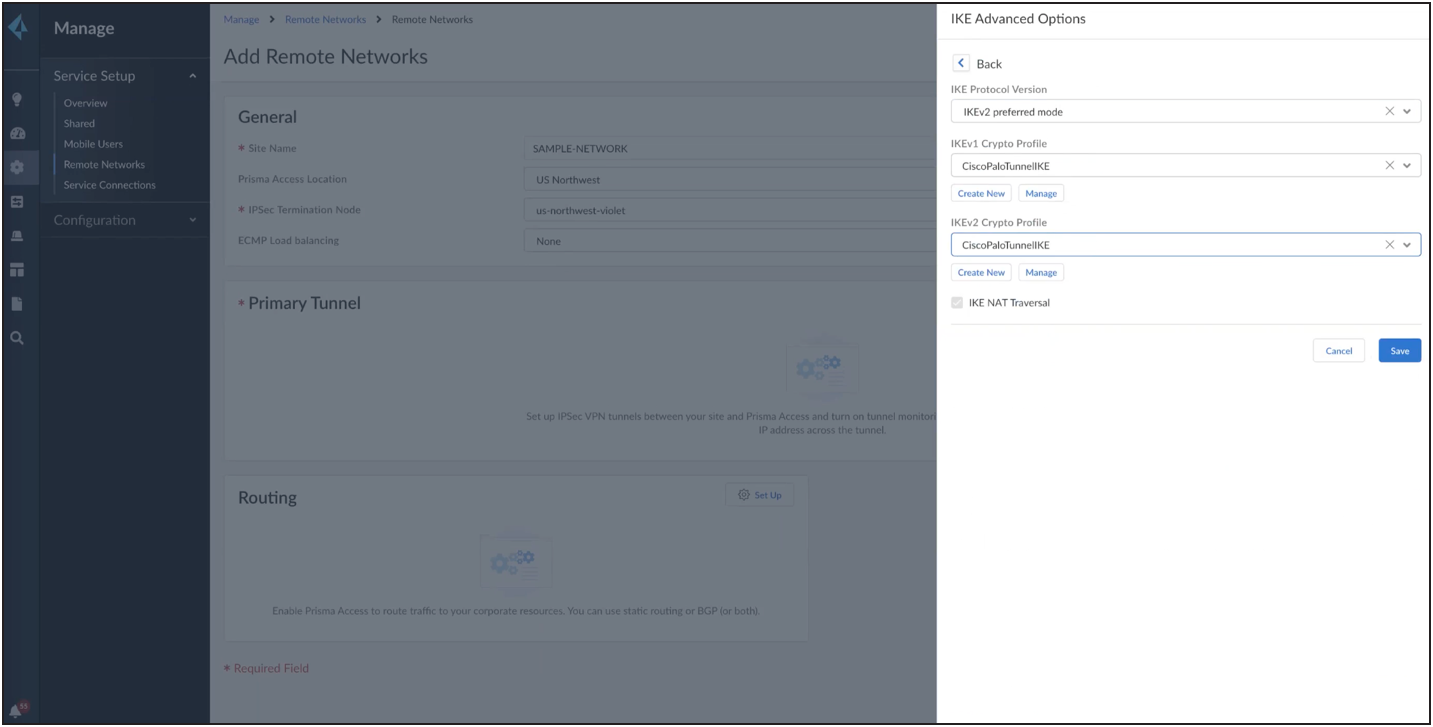This screenshot has height=727, width=1433.
Task: Click the Routing Set Up button
Action: pos(760,495)
